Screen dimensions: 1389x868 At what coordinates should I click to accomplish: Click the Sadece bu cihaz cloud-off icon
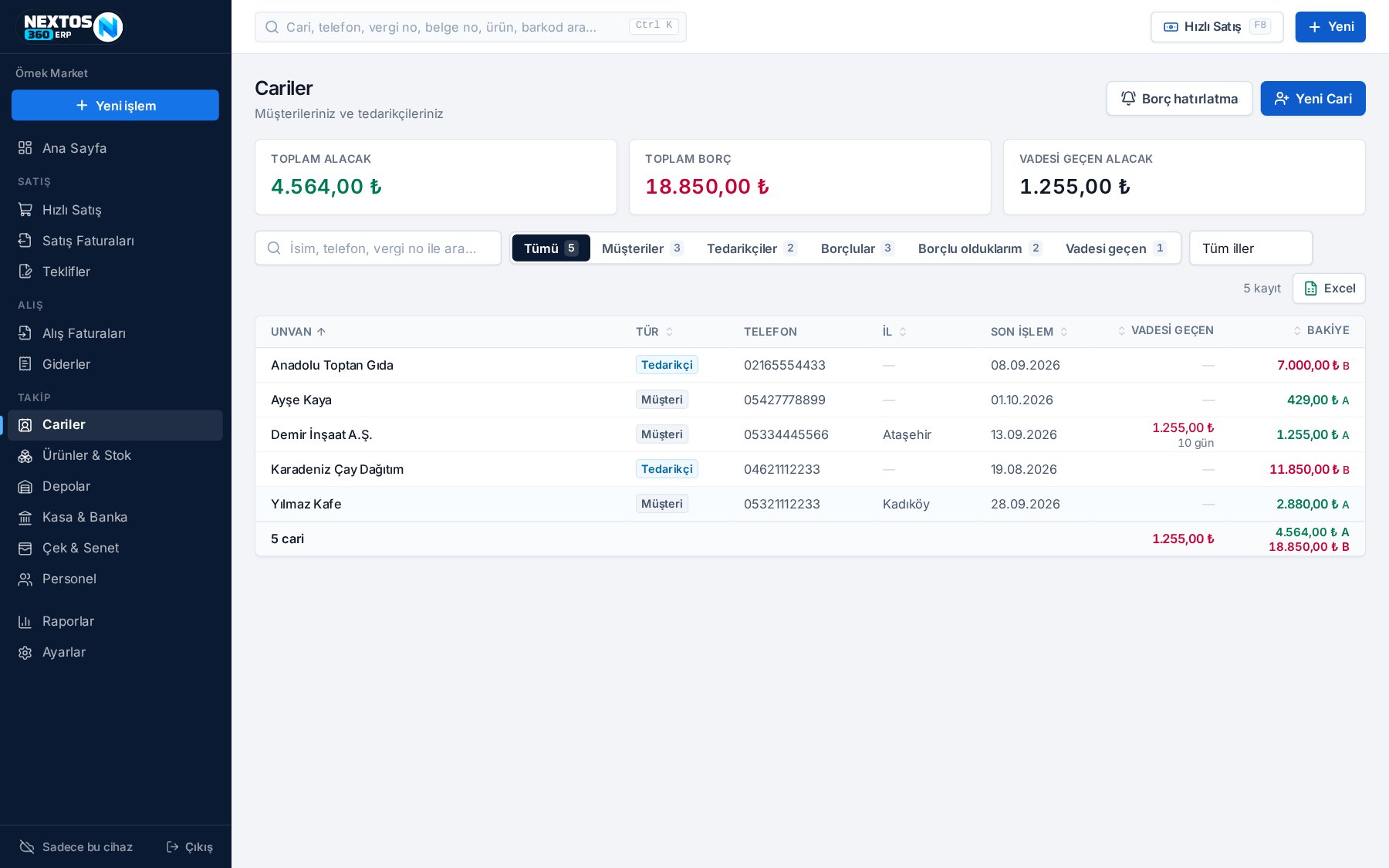[27, 847]
